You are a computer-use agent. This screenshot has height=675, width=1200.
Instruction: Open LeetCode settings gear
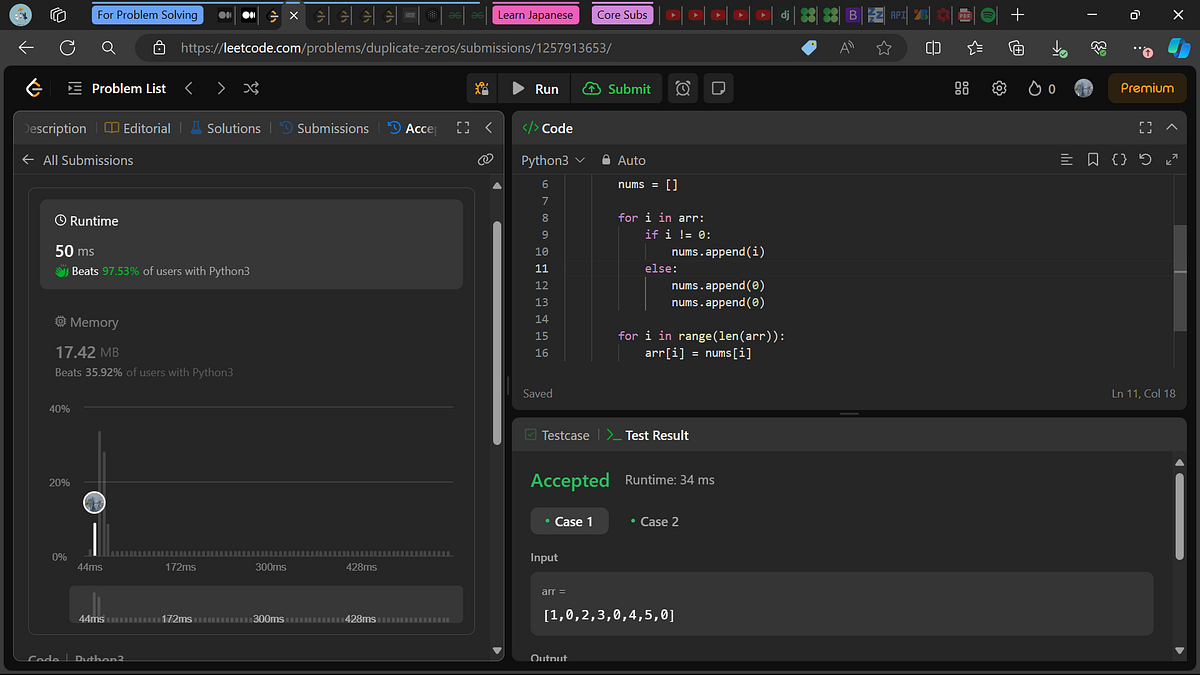pos(998,88)
